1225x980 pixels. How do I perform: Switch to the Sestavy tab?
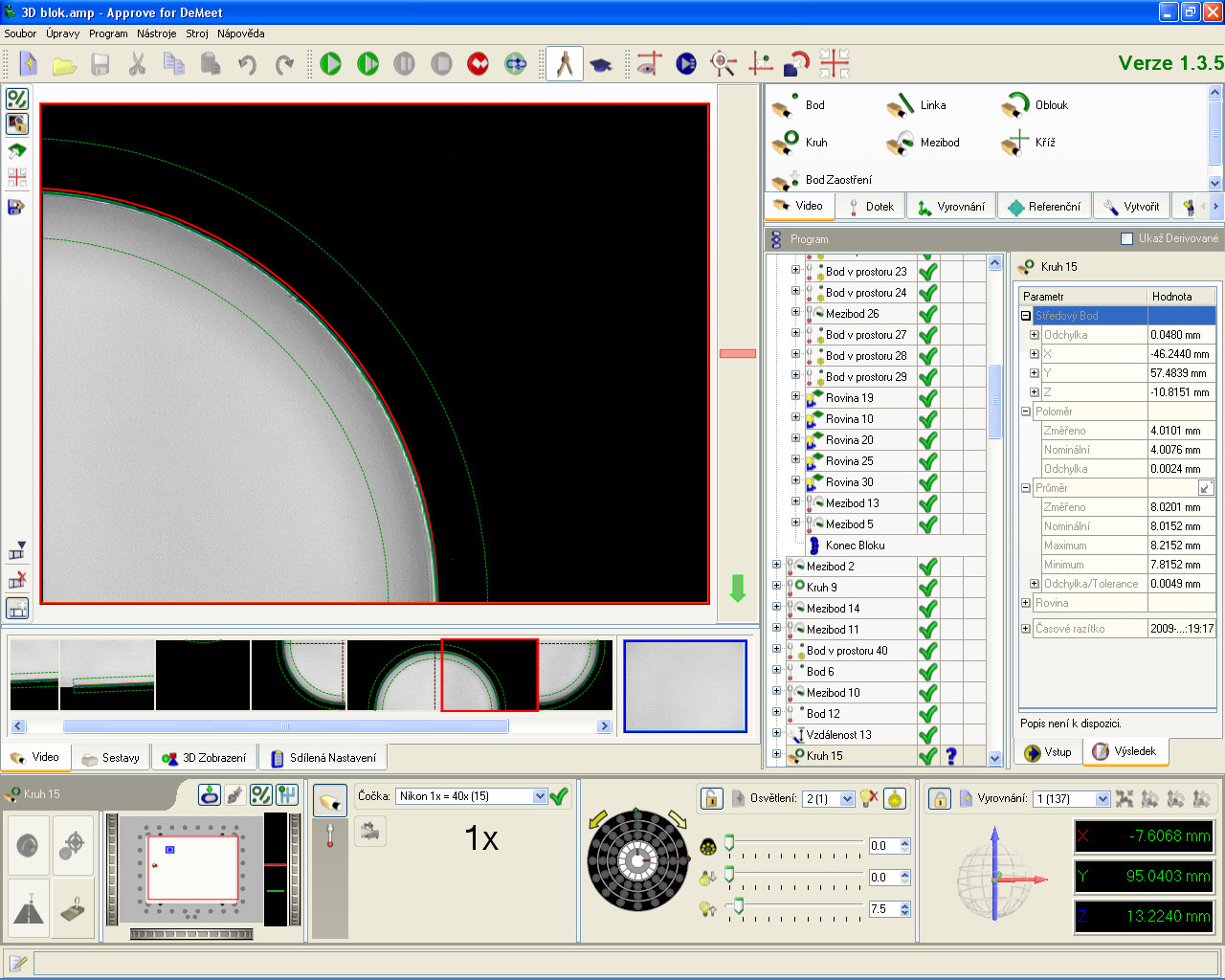[x=111, y=758]
